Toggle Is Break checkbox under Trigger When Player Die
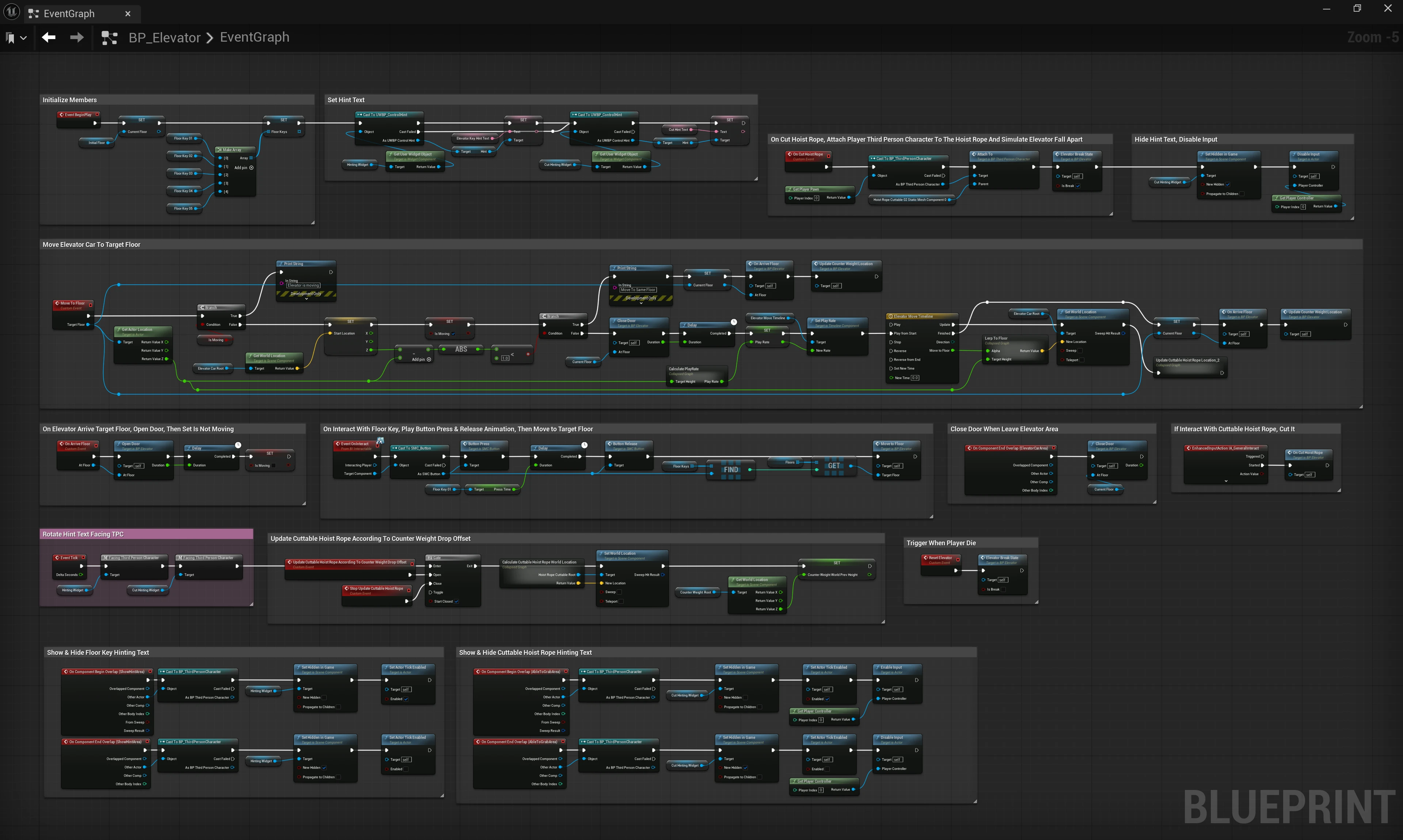 (x=1003, y=589)
